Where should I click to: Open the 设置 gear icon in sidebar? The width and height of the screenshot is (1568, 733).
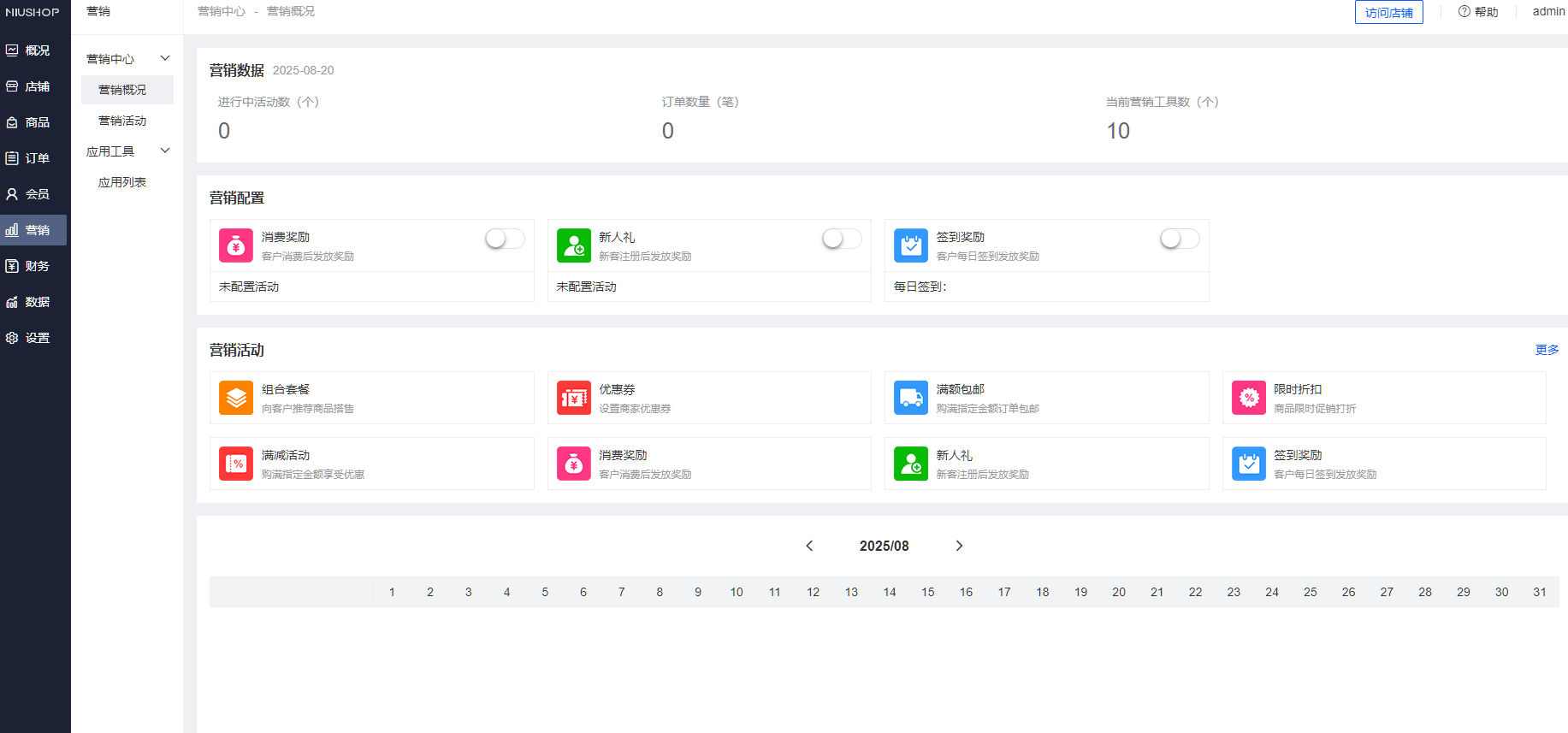(x=12, y=338)
